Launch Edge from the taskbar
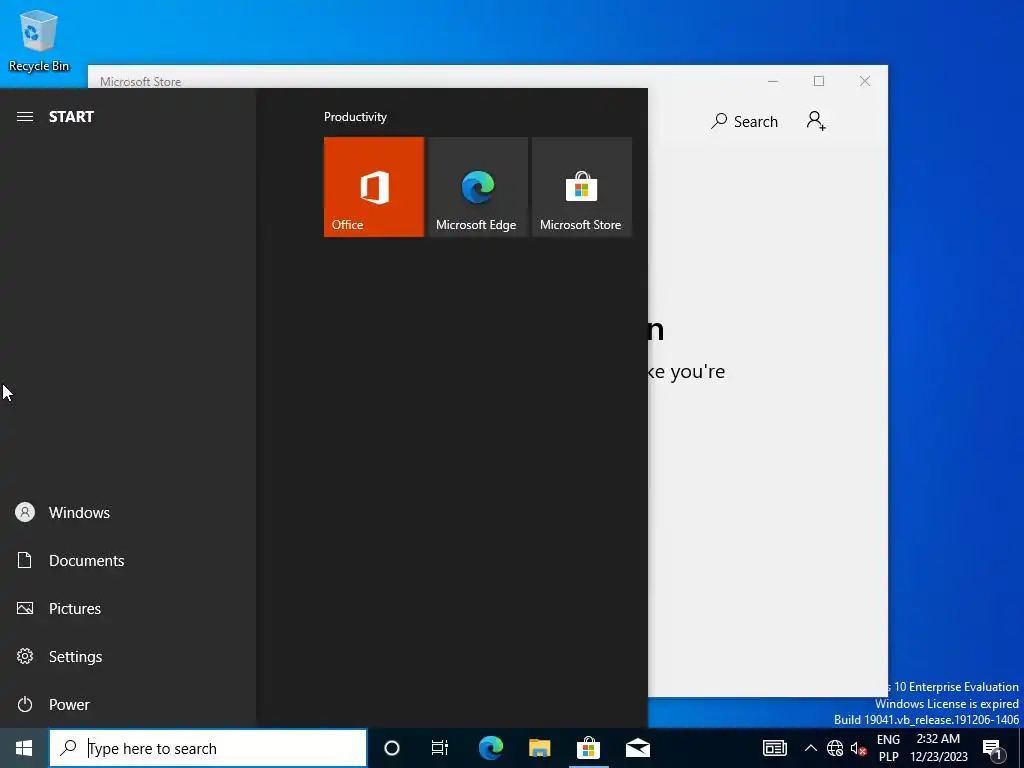The image size is (1024, 768). pyautogui.click(x=491, y=748)
